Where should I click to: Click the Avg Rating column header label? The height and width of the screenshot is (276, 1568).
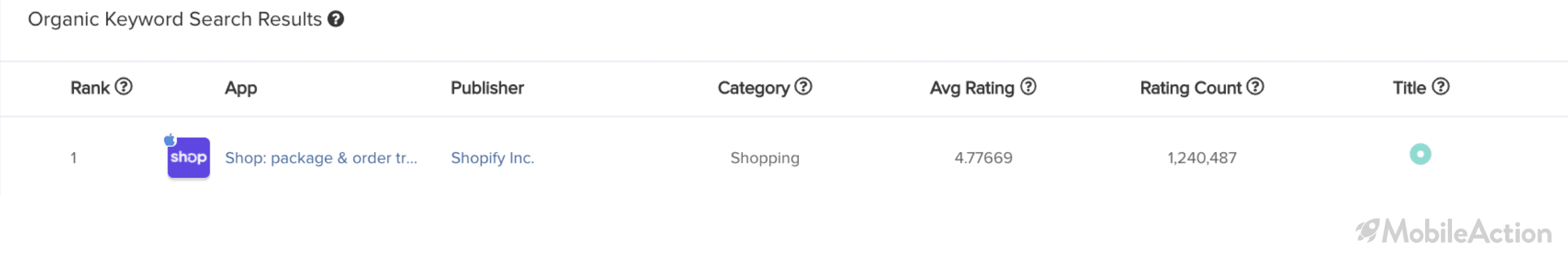point(972,88)
